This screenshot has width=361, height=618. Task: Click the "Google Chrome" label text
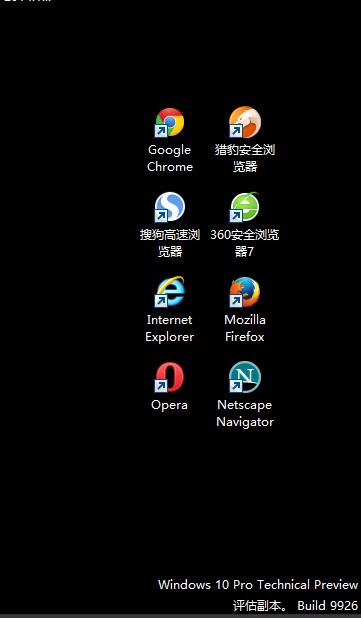tap(170, 158)
